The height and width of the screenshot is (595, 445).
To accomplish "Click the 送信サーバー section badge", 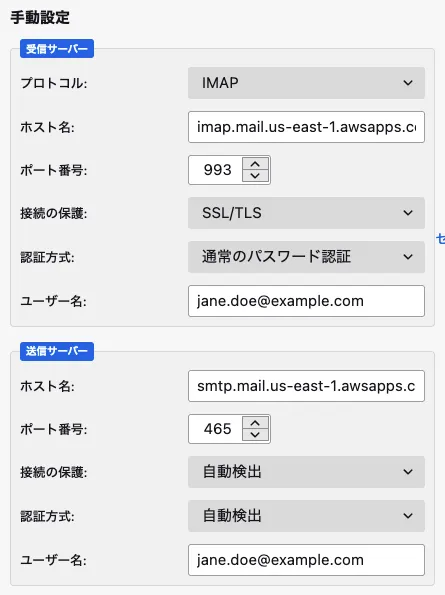I will click(x=57, y=351).
